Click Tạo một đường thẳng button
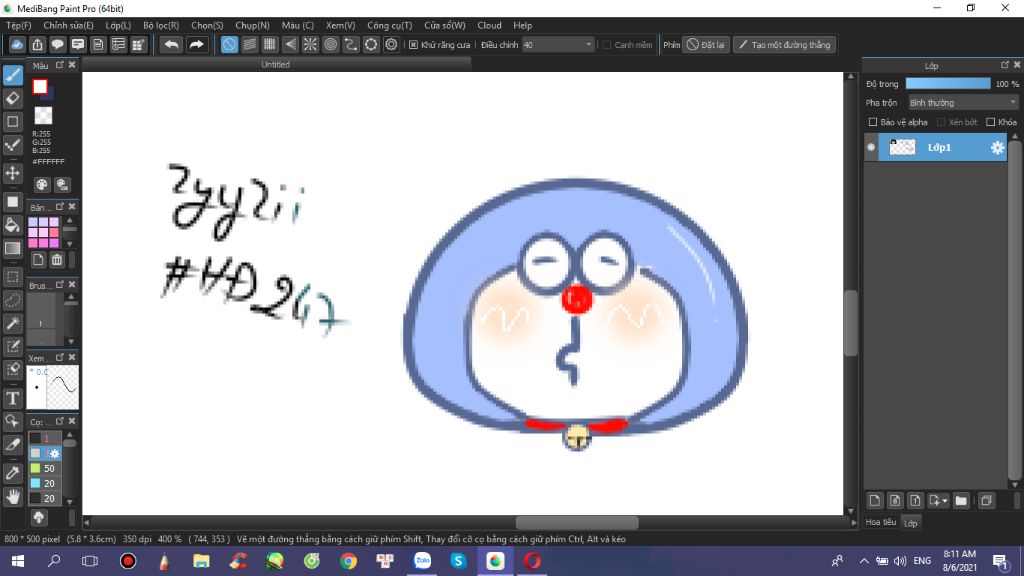 click(784, 44)
